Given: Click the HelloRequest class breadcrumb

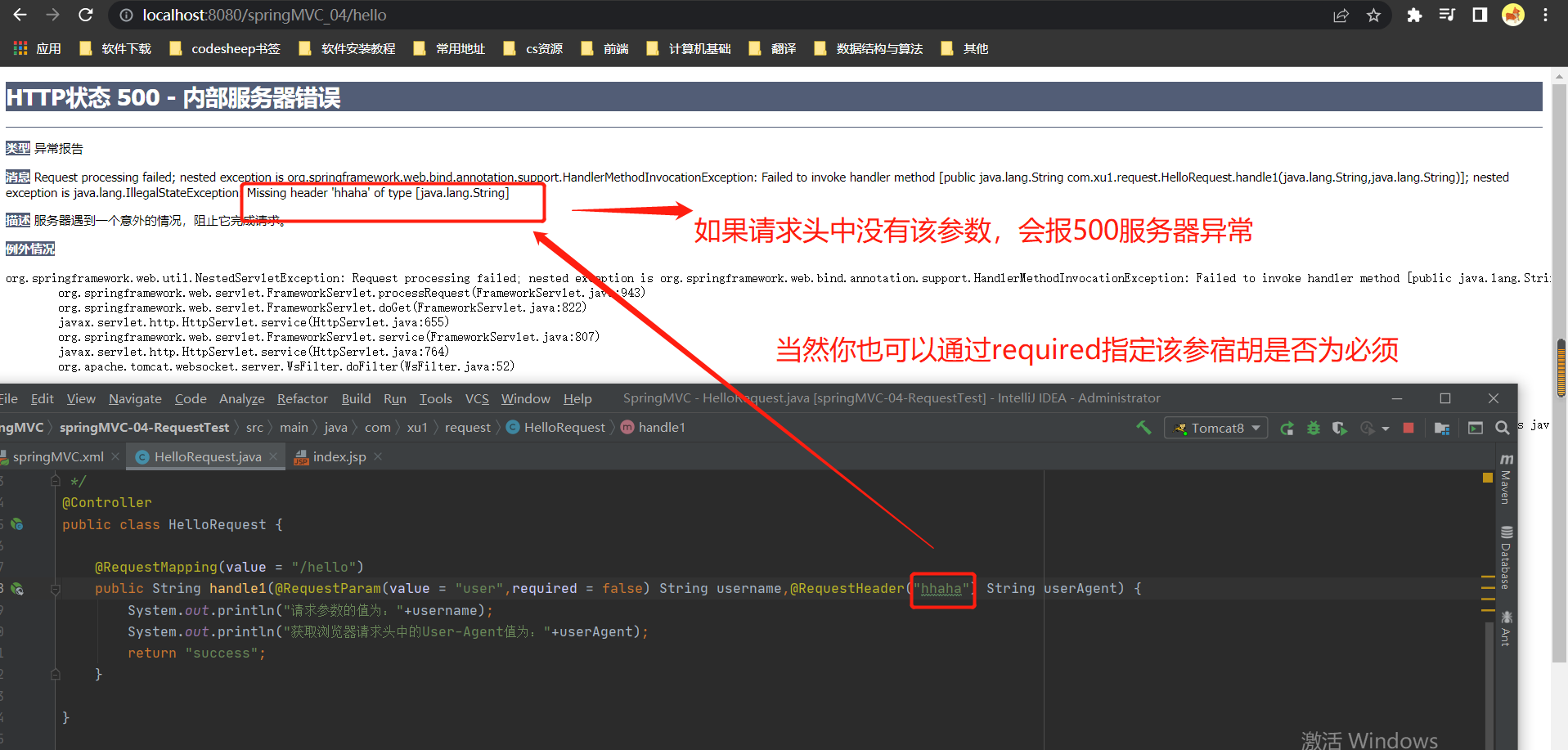Looking at the screenshot, I should coord(556,427).
